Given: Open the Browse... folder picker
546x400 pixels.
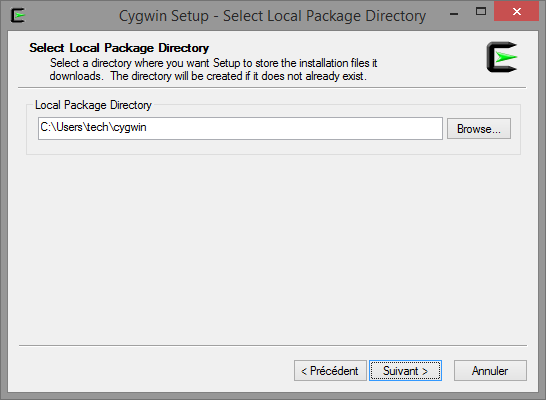Looking at the screenshot, I should click(479, 129).
